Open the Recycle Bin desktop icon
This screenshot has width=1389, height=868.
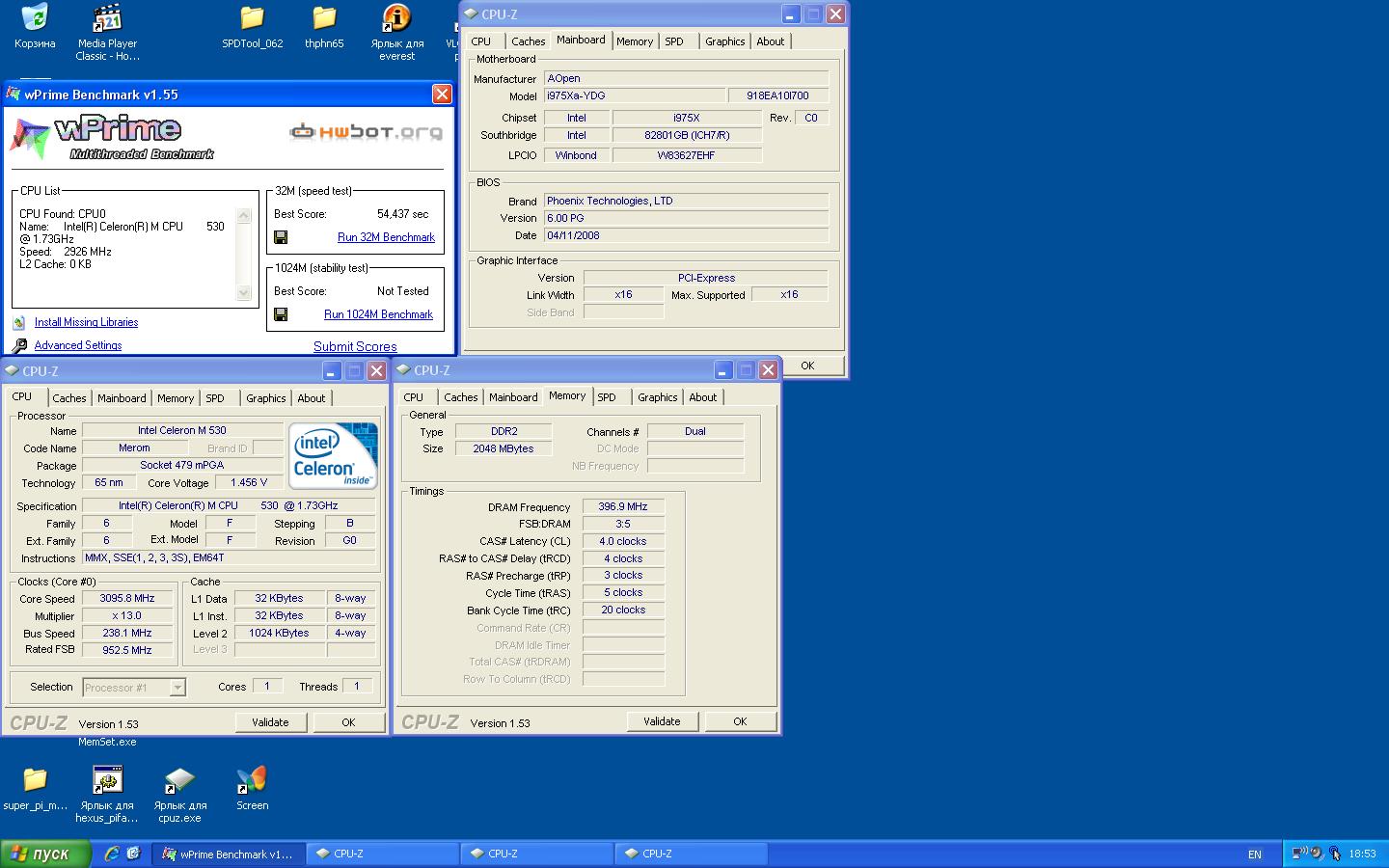[35, 17]
